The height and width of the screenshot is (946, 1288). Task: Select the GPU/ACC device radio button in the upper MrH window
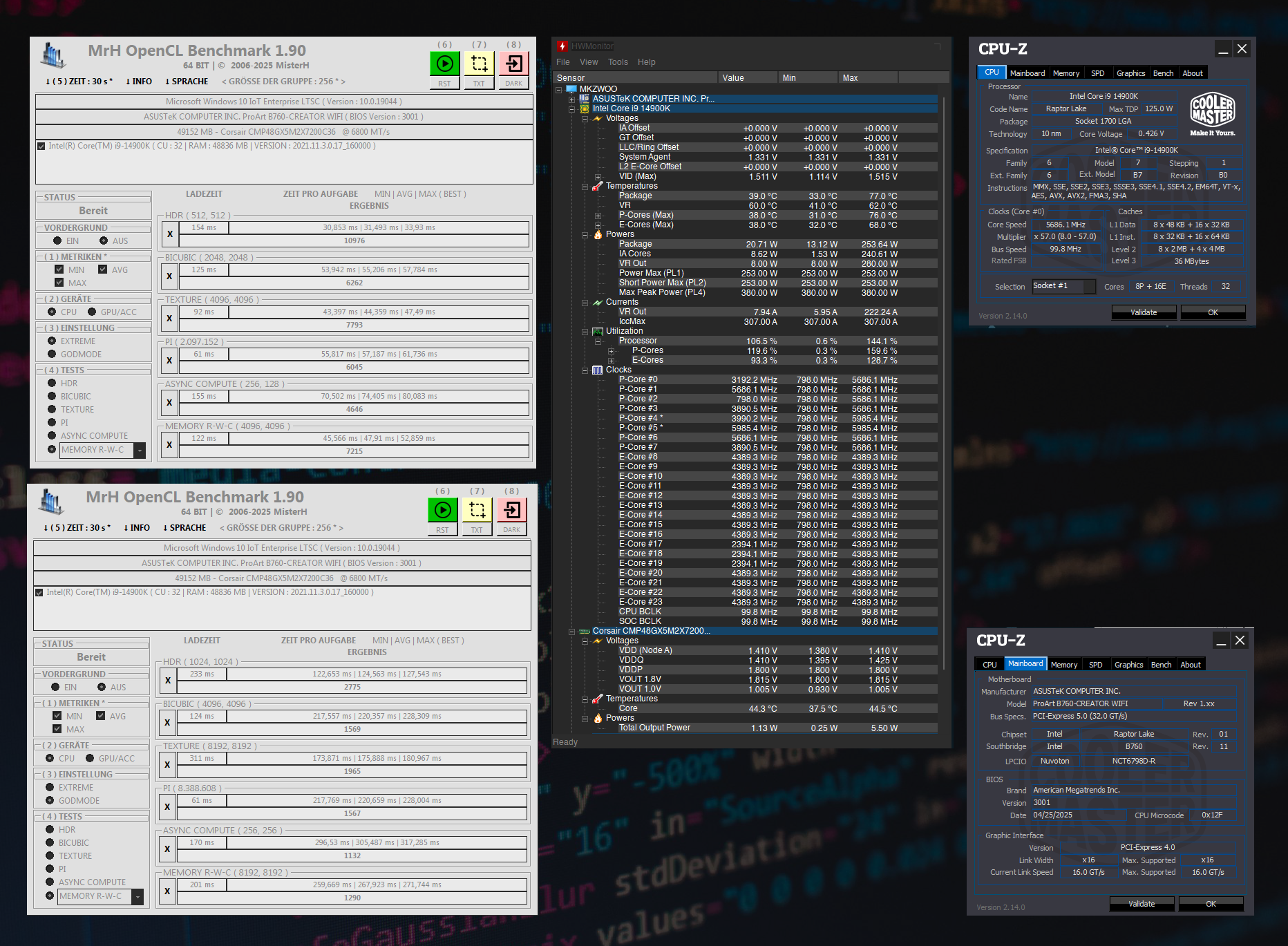click(x=92, y=312)
